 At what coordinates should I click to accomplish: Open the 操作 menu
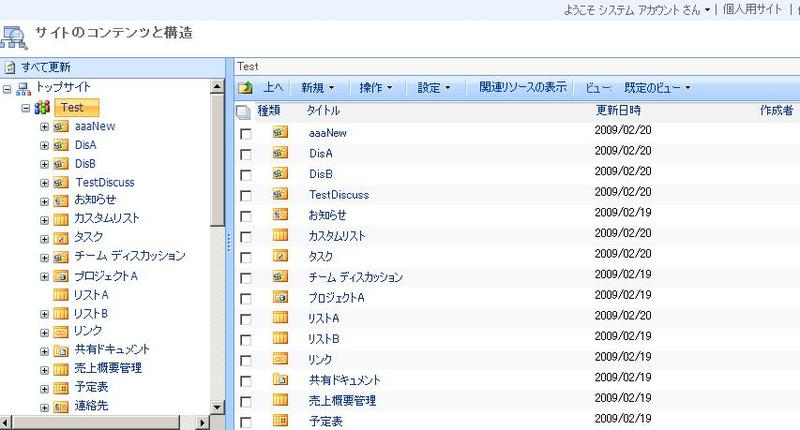point(376,88)
